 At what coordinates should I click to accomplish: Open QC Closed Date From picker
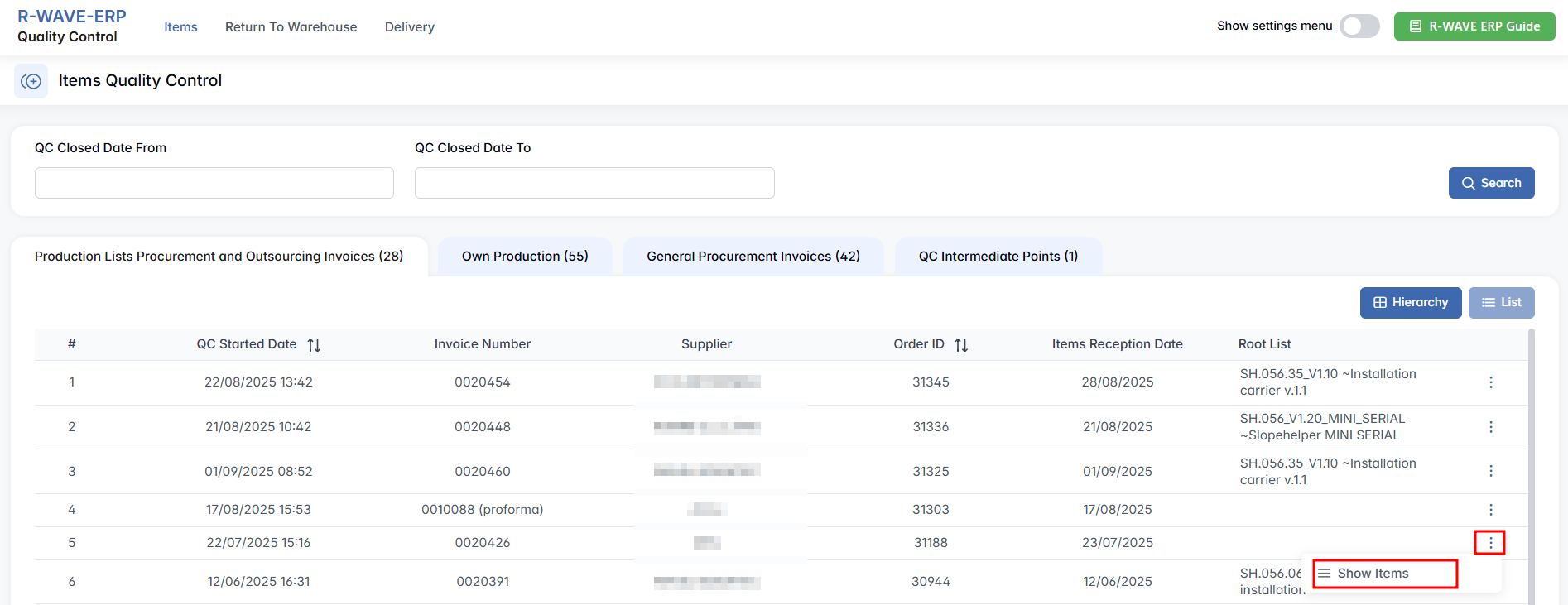coord(214,183)
